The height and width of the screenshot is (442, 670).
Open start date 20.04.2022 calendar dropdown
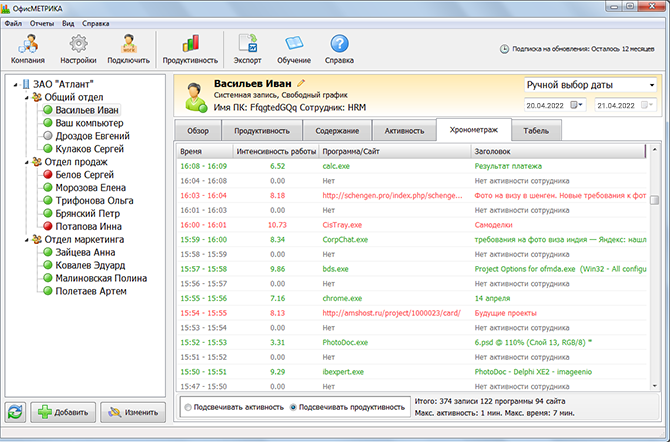576,105
